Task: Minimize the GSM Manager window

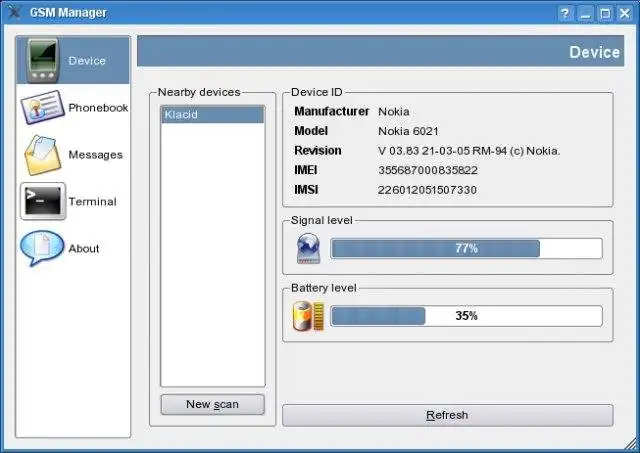Action: click(x=585, y=13)
